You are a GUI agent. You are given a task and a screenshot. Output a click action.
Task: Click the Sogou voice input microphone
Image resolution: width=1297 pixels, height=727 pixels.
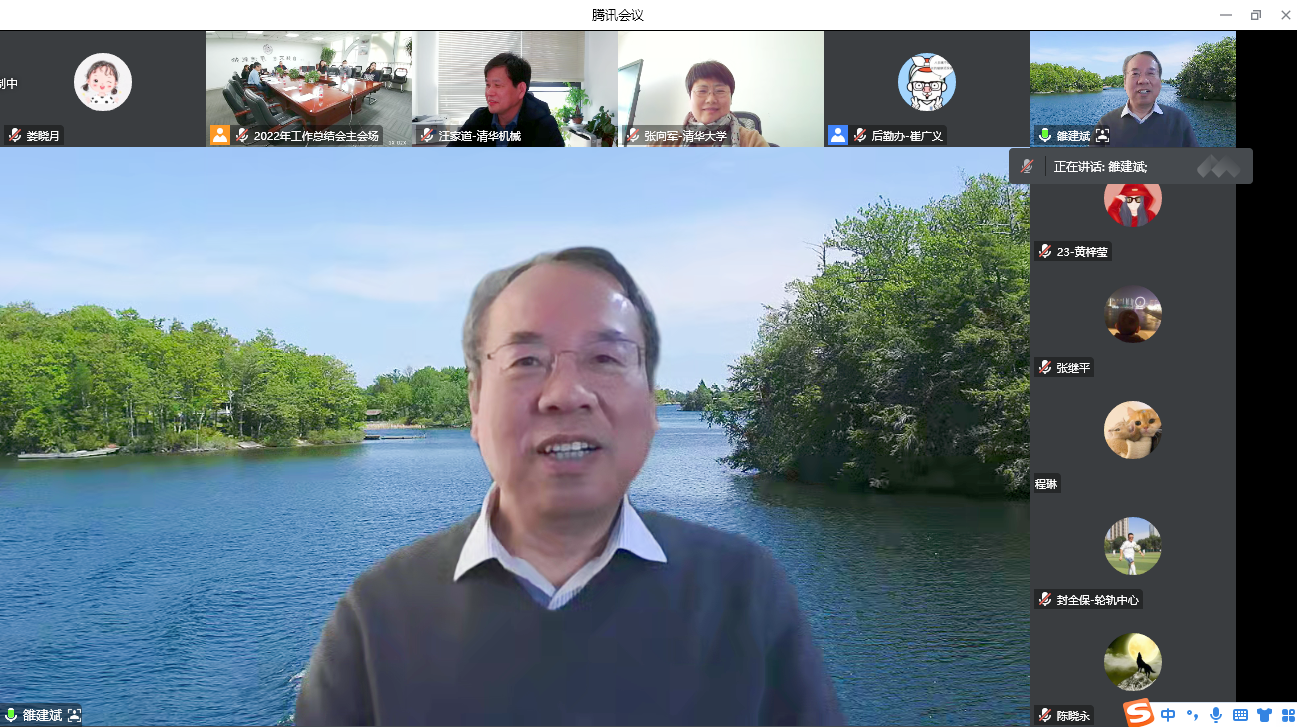click(x=1216, y=715)
